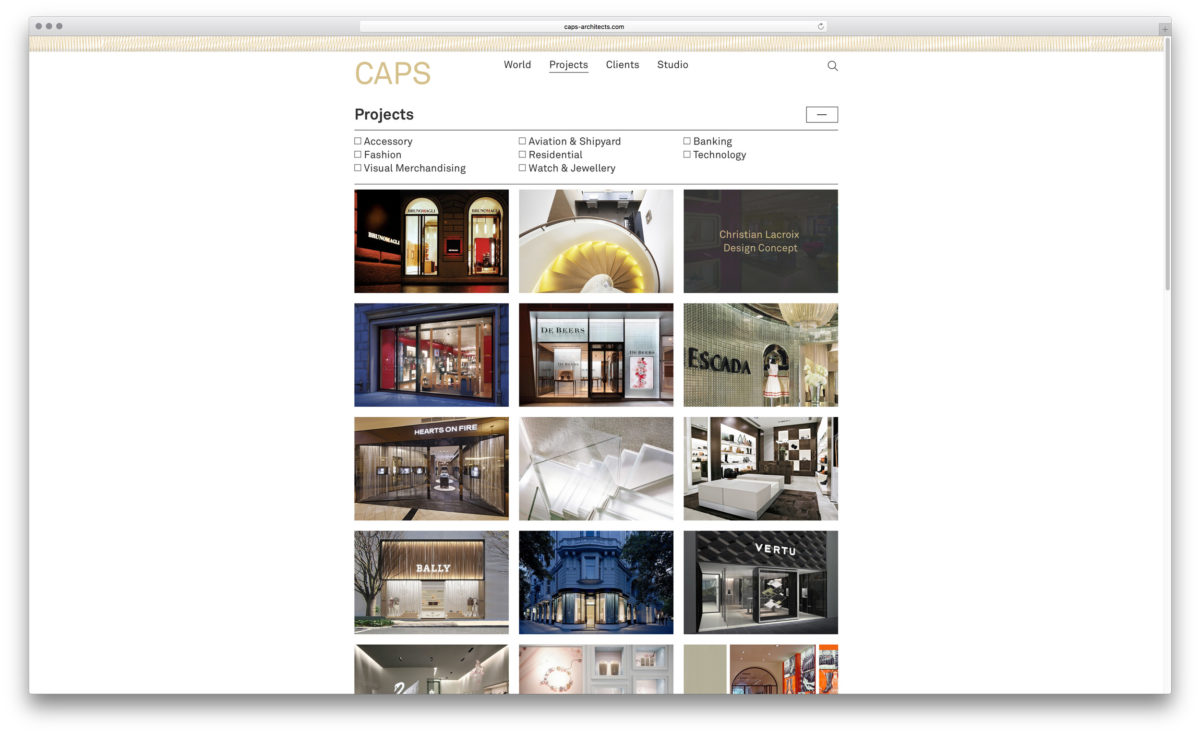Open a new tab with plus icon
This screenshot has height=735, width=1200.
[x=1164, y=29]
